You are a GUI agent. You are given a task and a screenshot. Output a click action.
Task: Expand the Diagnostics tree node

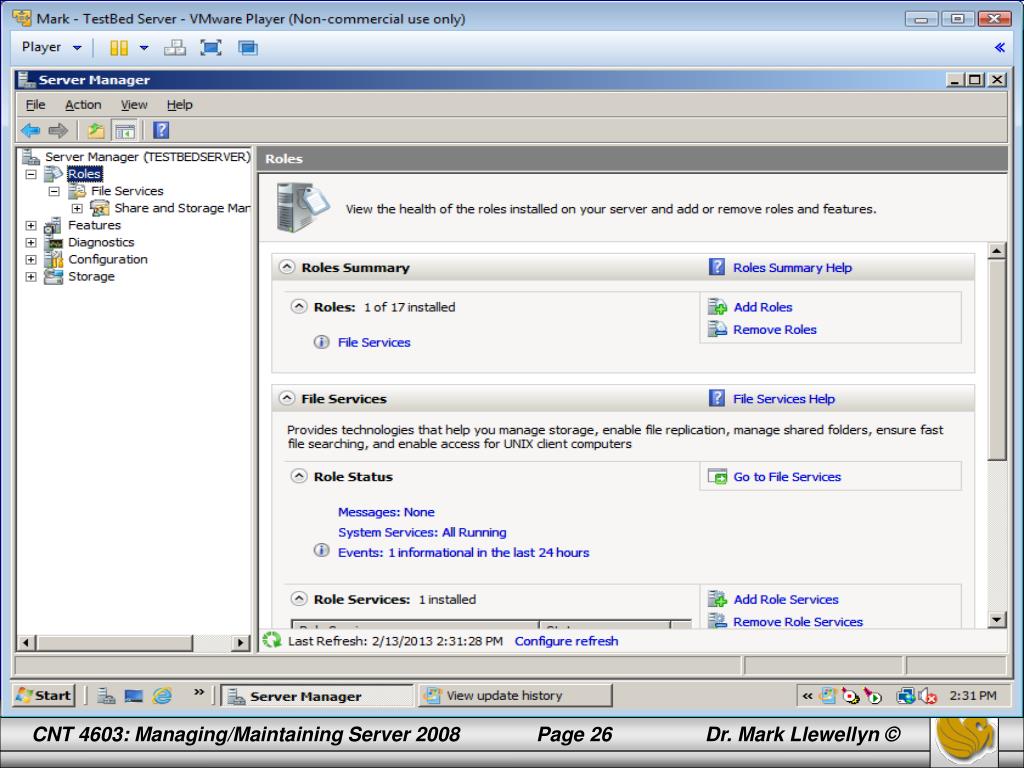point(31,242)
